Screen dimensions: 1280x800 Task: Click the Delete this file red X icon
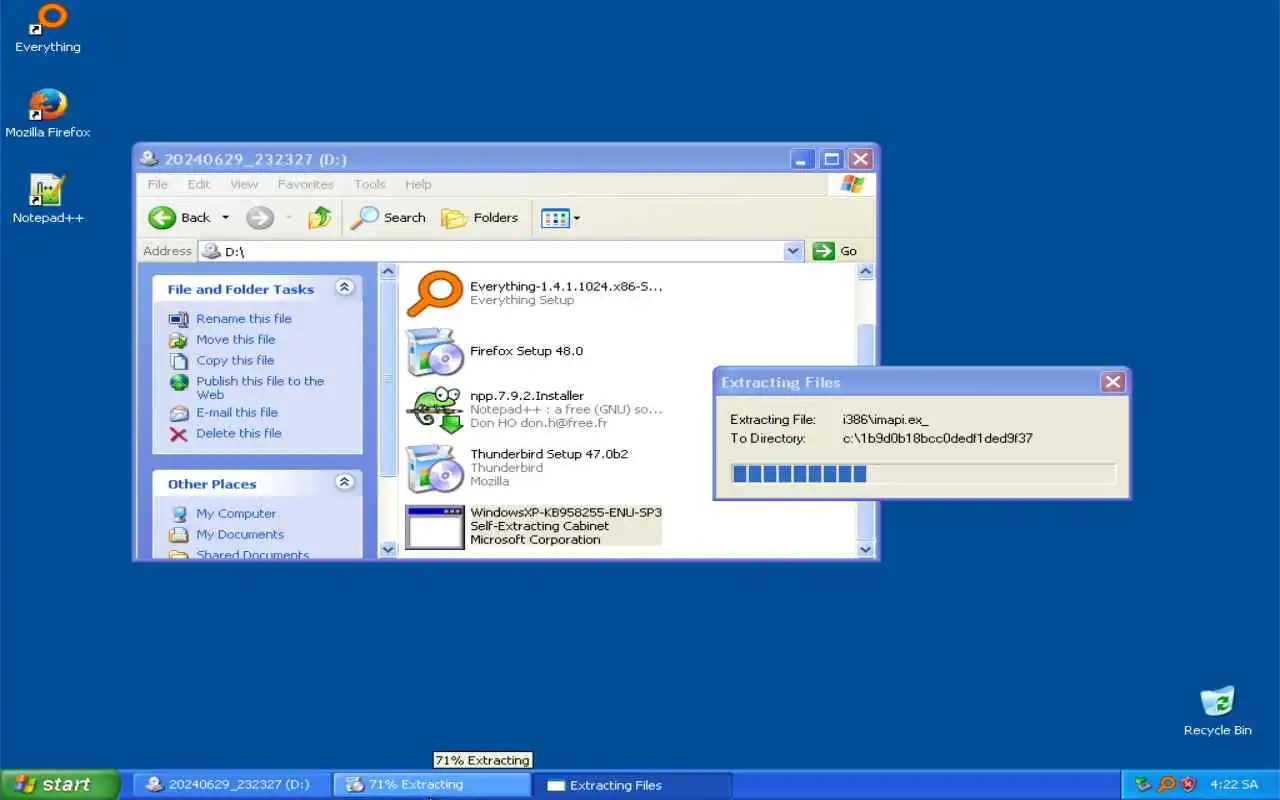tap(179, 434)
